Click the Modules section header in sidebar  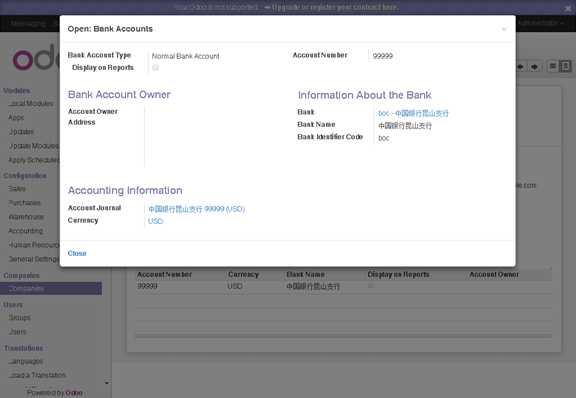17,90
